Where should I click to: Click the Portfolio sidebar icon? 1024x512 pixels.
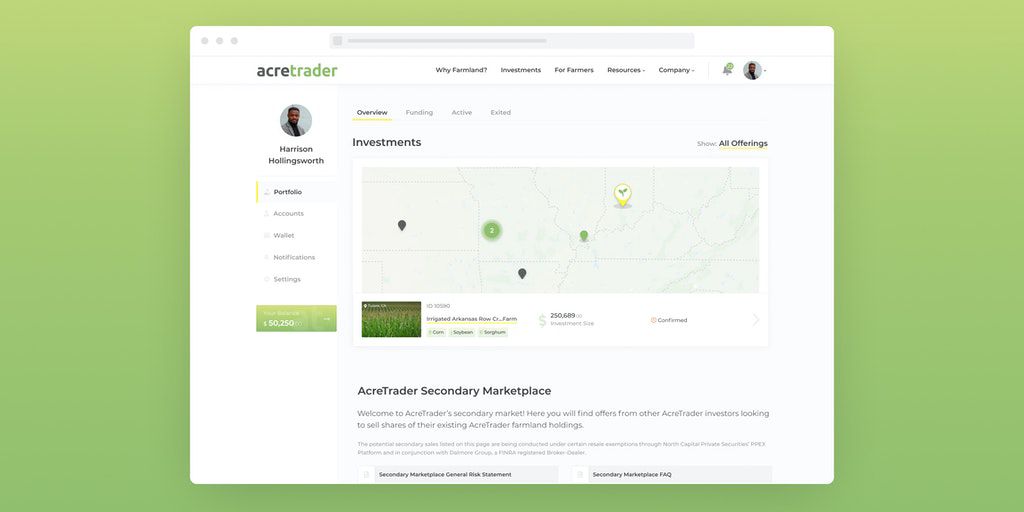(x=266, y=192)
